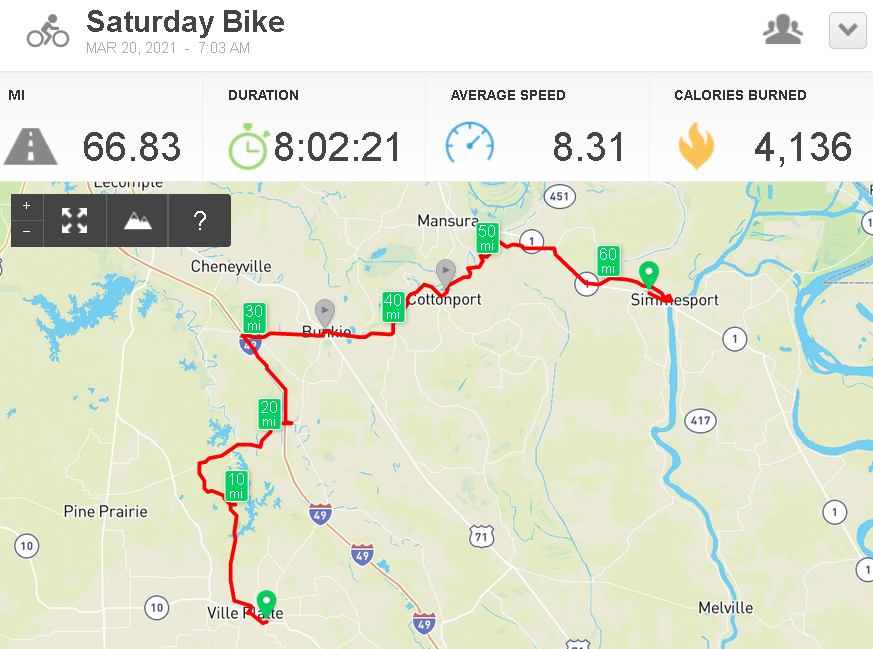
Task: Open the map help question mark
Action: tap(200, 220)
